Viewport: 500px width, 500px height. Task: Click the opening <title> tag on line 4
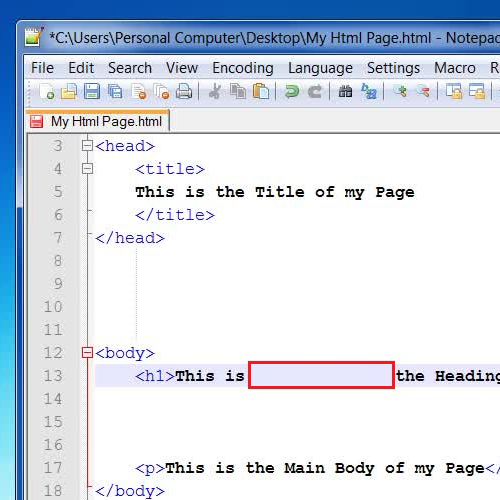(x=170, y=169)
